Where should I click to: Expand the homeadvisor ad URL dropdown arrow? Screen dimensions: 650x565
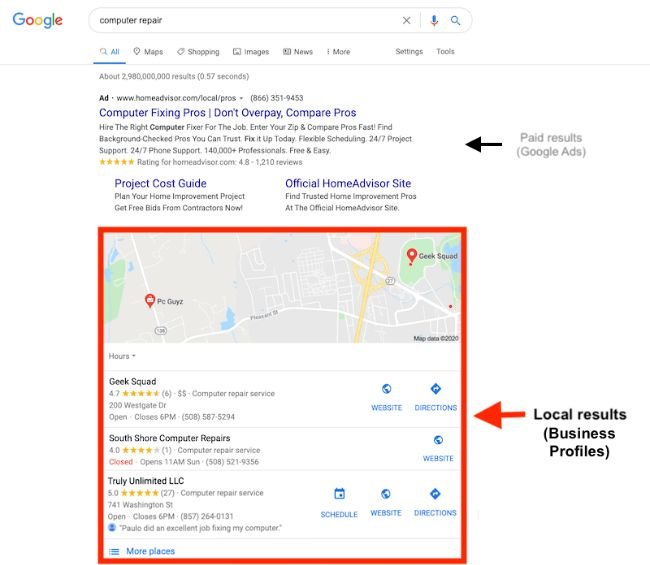click(x=241, y=98)
